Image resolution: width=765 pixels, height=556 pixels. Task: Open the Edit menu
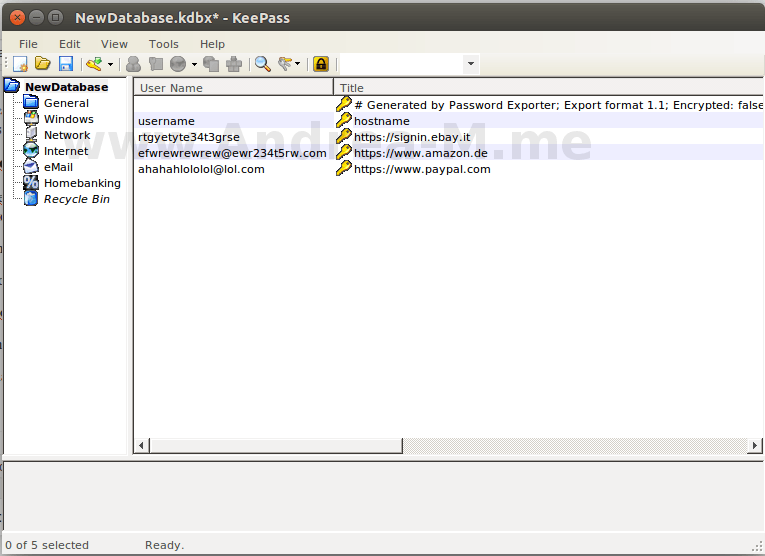click(69, 44)
